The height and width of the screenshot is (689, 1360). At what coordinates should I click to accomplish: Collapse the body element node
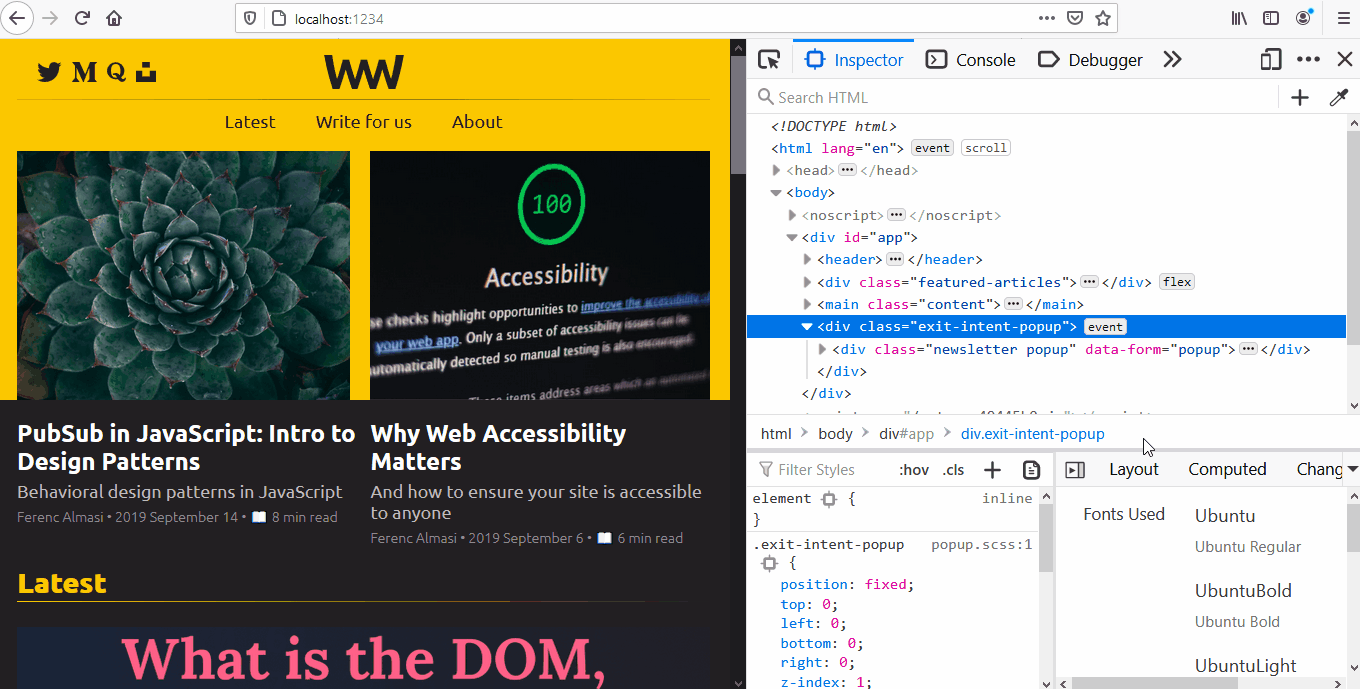click(776, 192)
